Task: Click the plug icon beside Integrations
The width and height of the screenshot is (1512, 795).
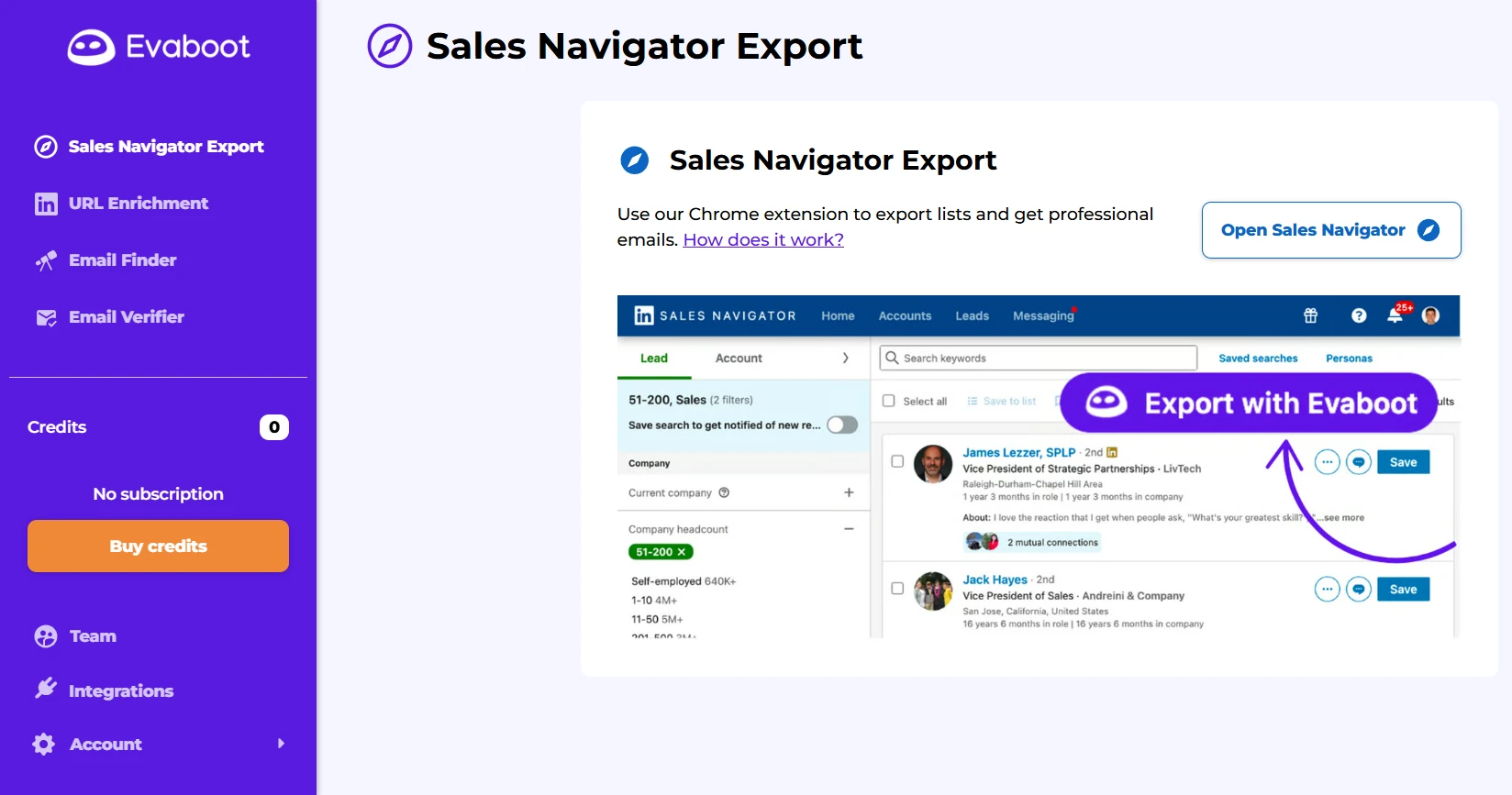Action: click(46, 689)
